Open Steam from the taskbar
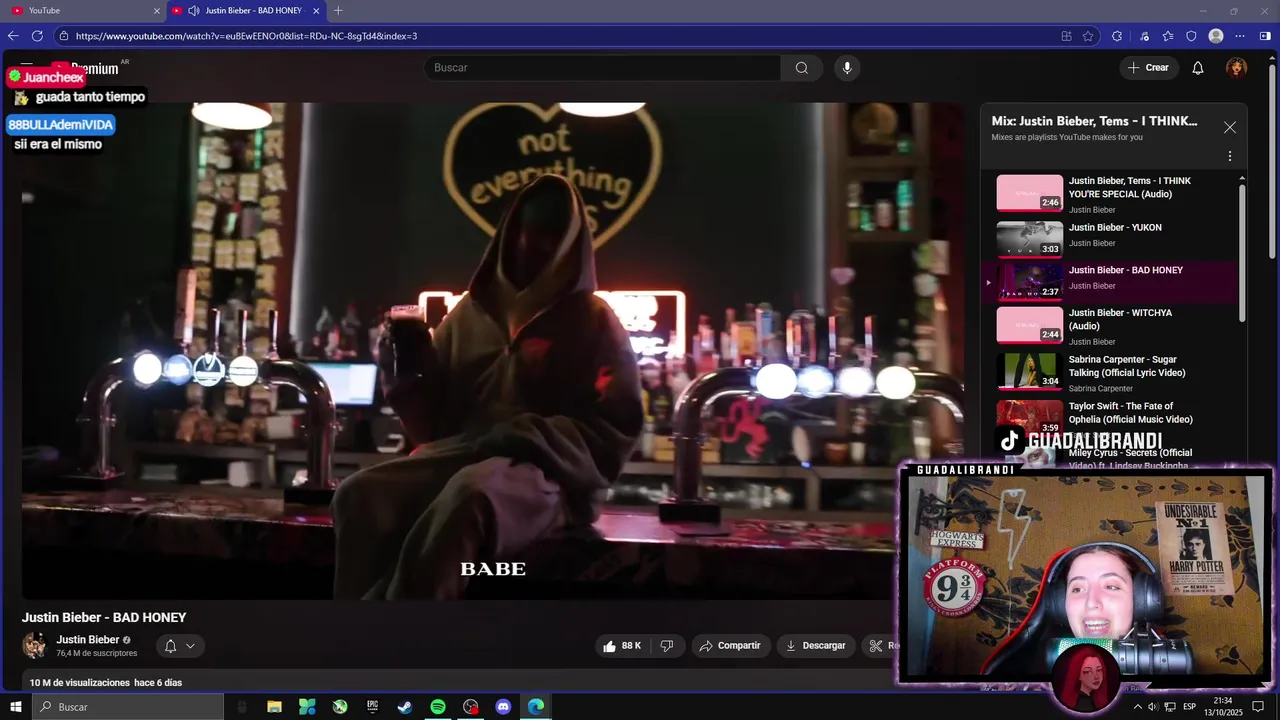Image resolution: width=1280 pixels, height=720 pixels. click(x=405, y=707)
